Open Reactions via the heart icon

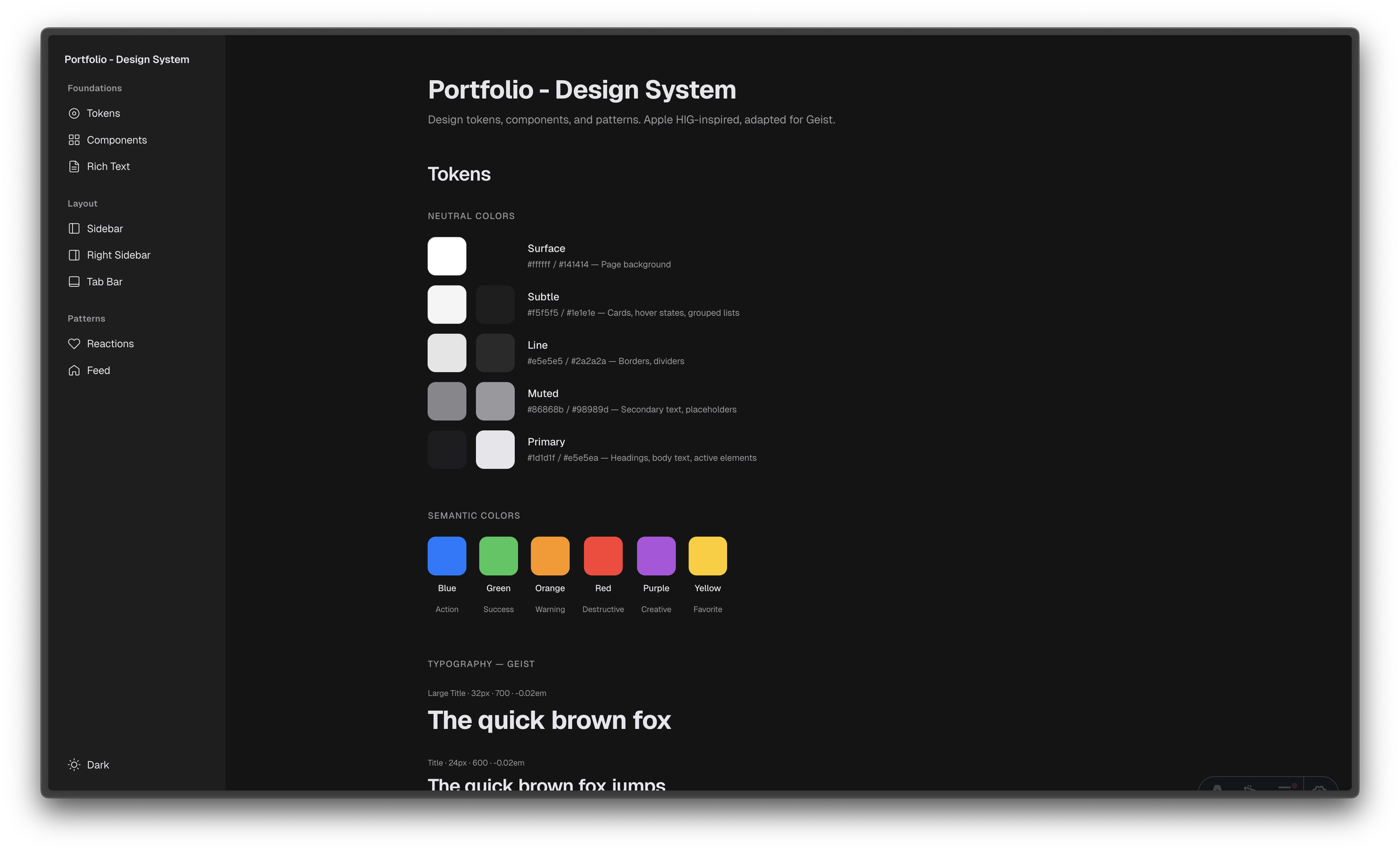[x=74, y=343]
